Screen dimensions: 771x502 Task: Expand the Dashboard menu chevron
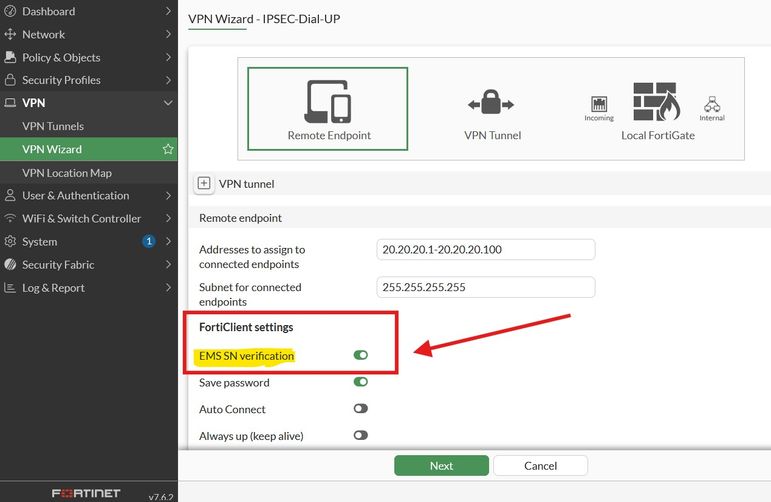click(168, 11)
